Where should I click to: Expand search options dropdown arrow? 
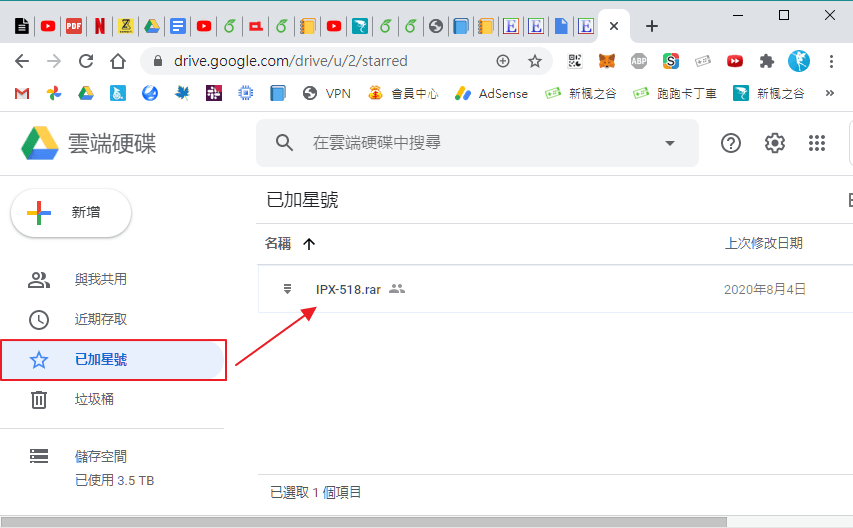coord(670,144)
